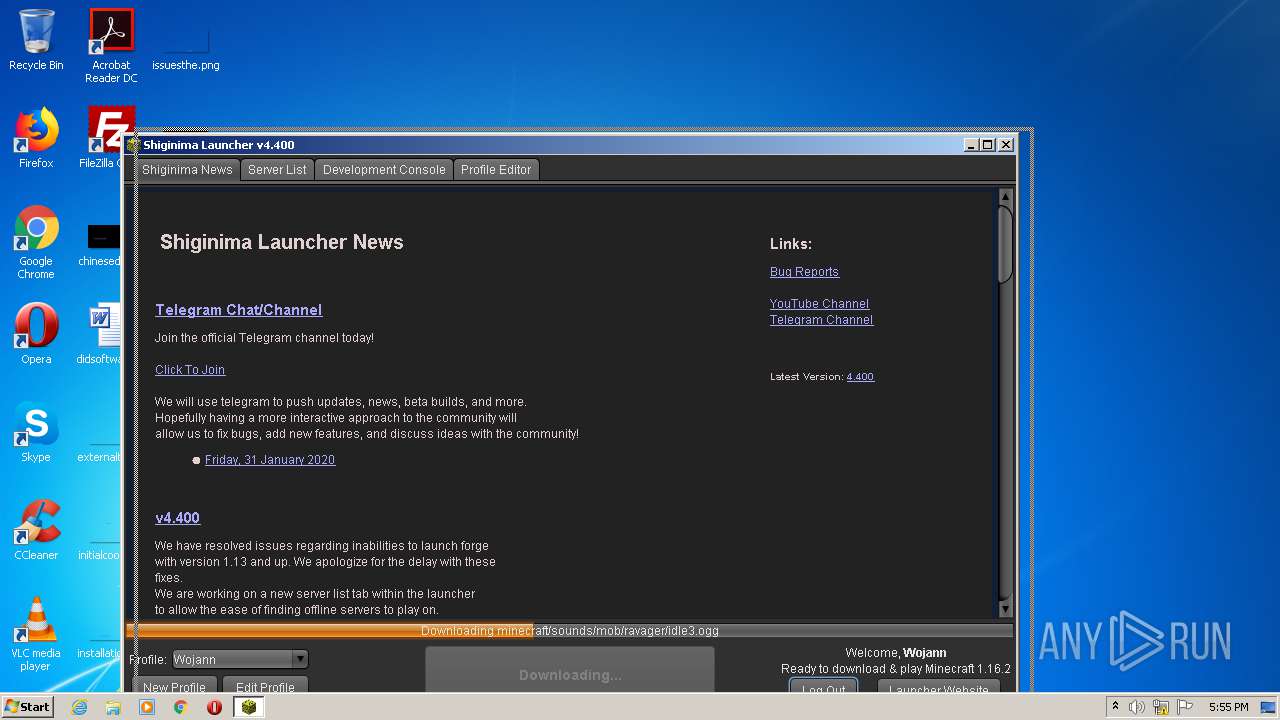Open the Development Console tab
The image size is (1280, 720).
[384, 170]
